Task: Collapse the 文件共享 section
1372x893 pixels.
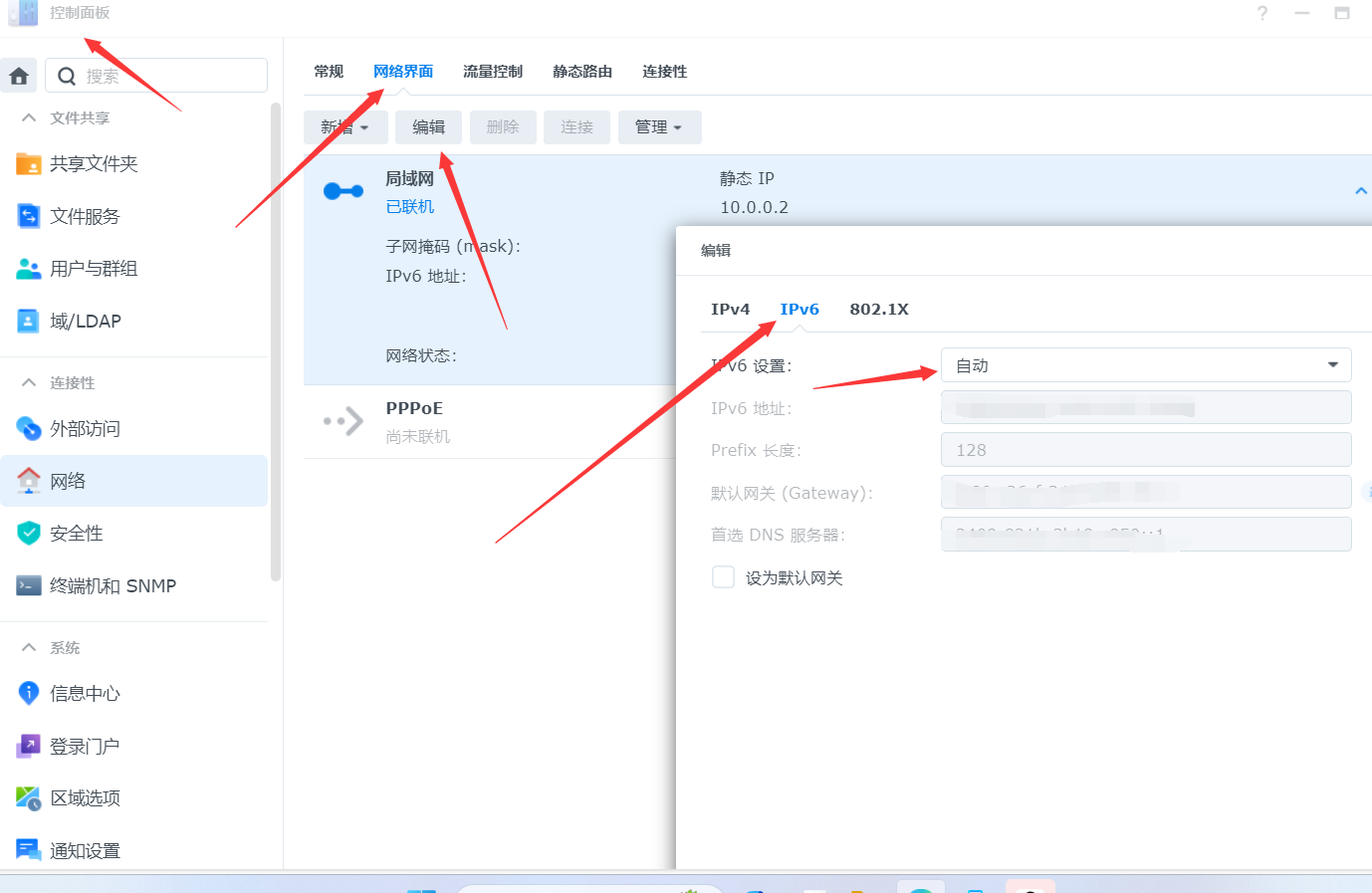Action: 29,117
